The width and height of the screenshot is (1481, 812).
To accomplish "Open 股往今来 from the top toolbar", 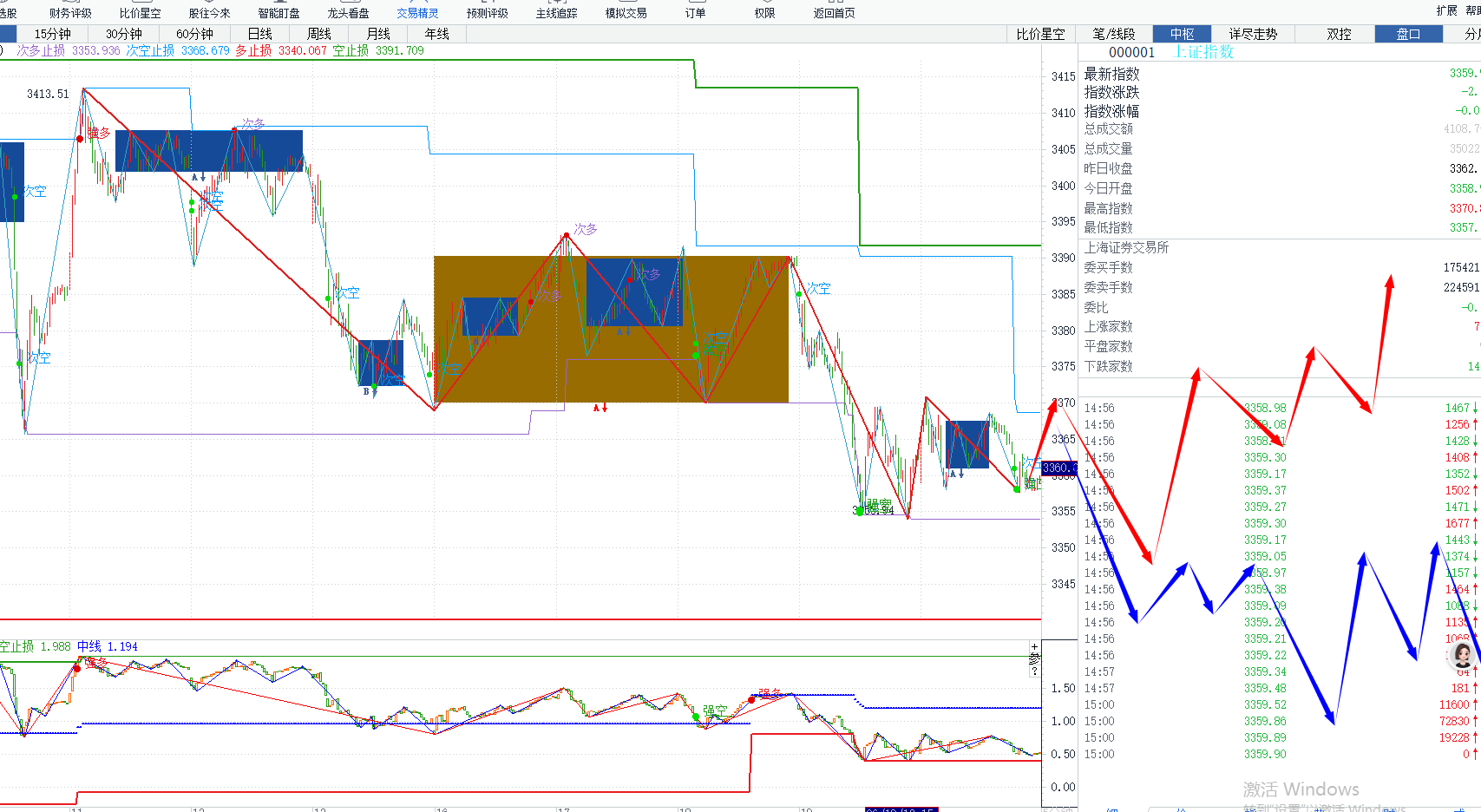I will pyautogui.click(x=209, y=13).
